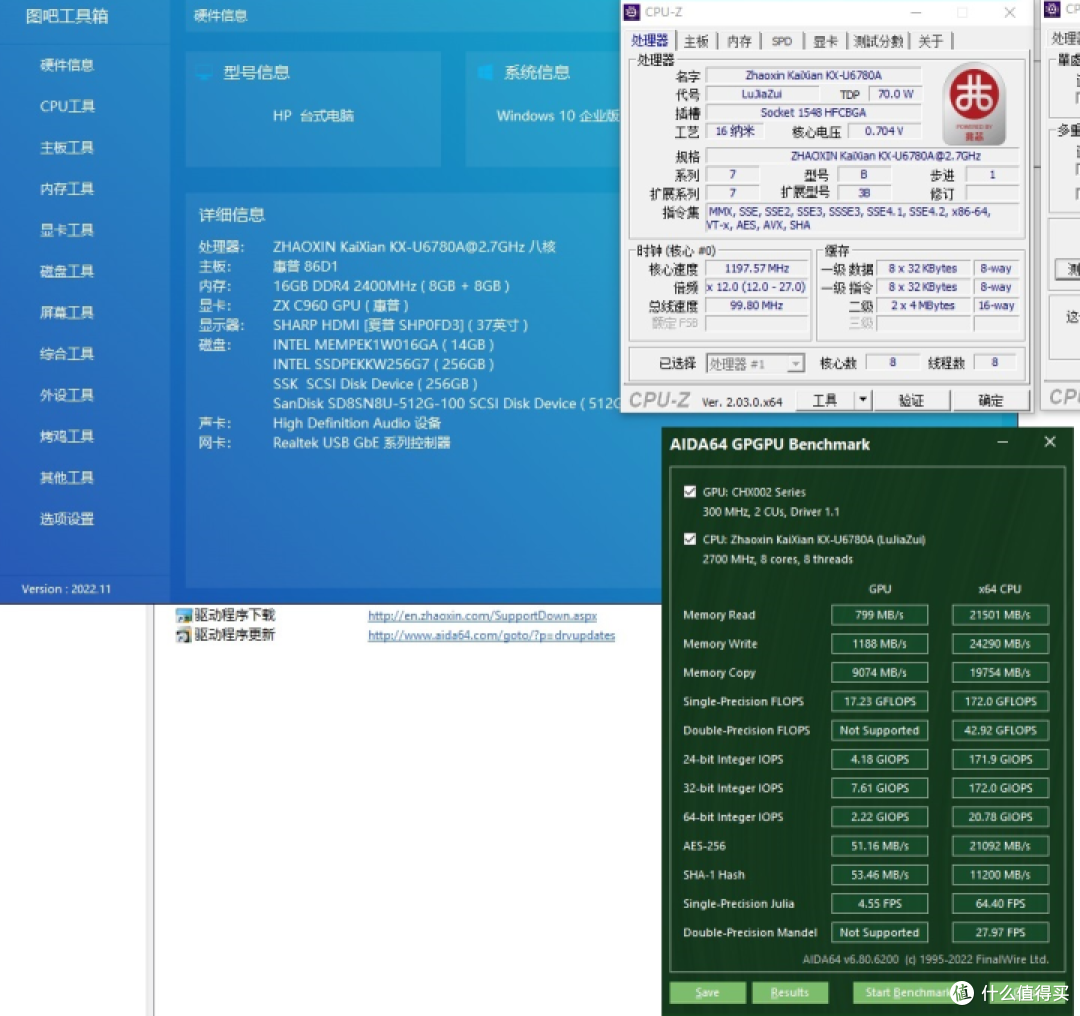Image resolution: width=1080 pixels, height=1016 pixels.
Task: Select CPU工具 in the sidebar
Action: point(67,106)
